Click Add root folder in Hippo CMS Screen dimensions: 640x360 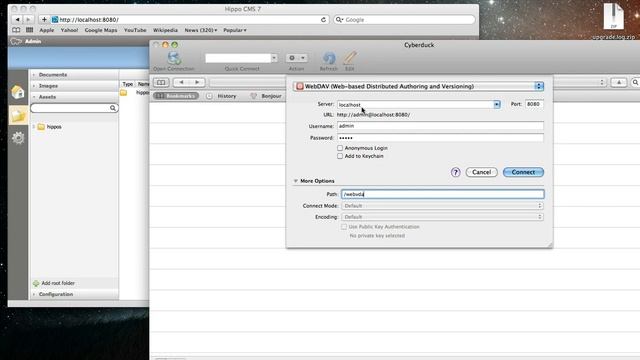[54, 283]
